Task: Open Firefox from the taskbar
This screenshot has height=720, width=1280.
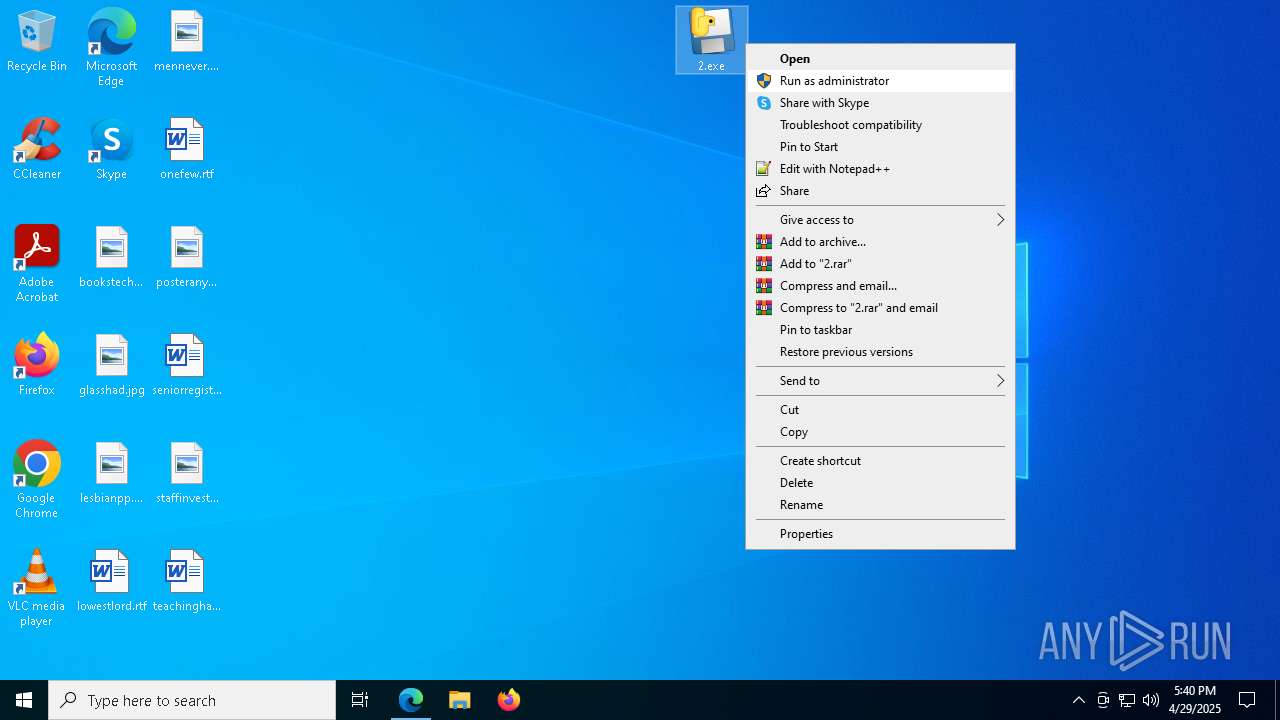Action: 509,700
